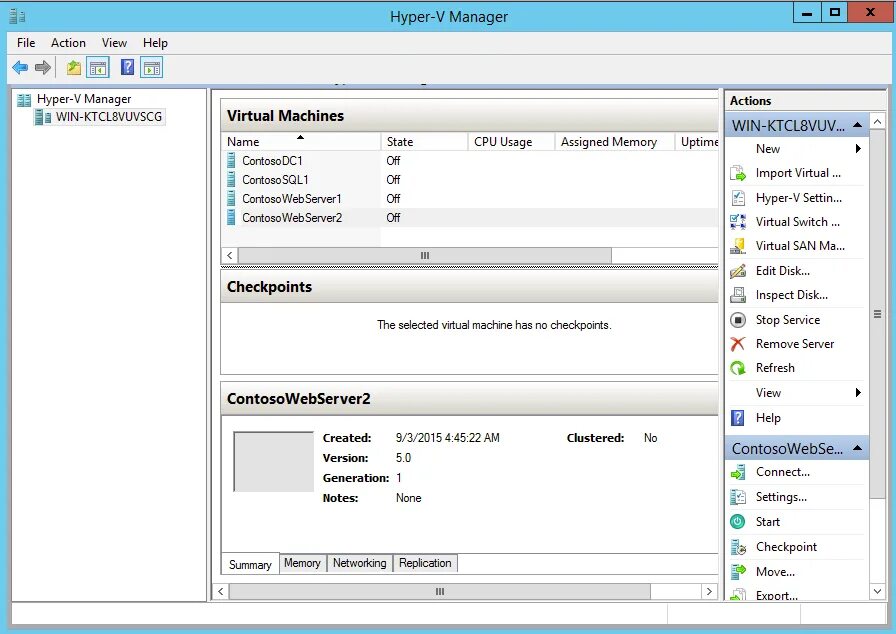This screenshot has width=896, height=634.
Task: Click the Import Virtual Machine icon
Action: click(738, 173)
